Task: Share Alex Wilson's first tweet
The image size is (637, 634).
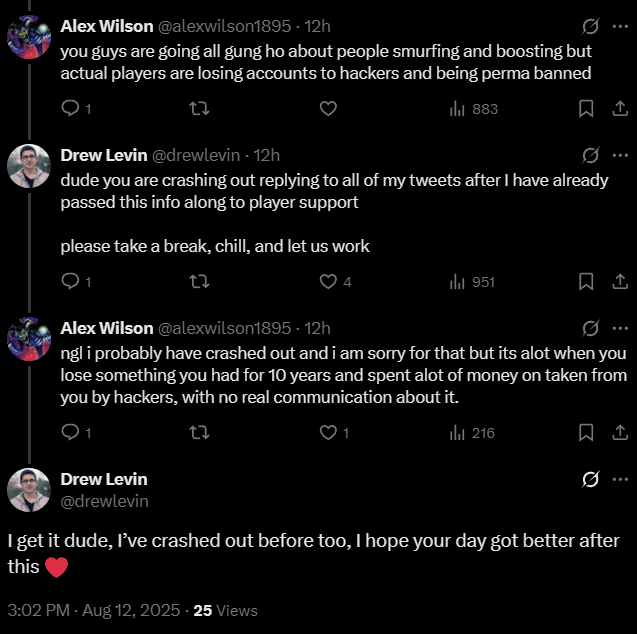Action: point(619,109)
